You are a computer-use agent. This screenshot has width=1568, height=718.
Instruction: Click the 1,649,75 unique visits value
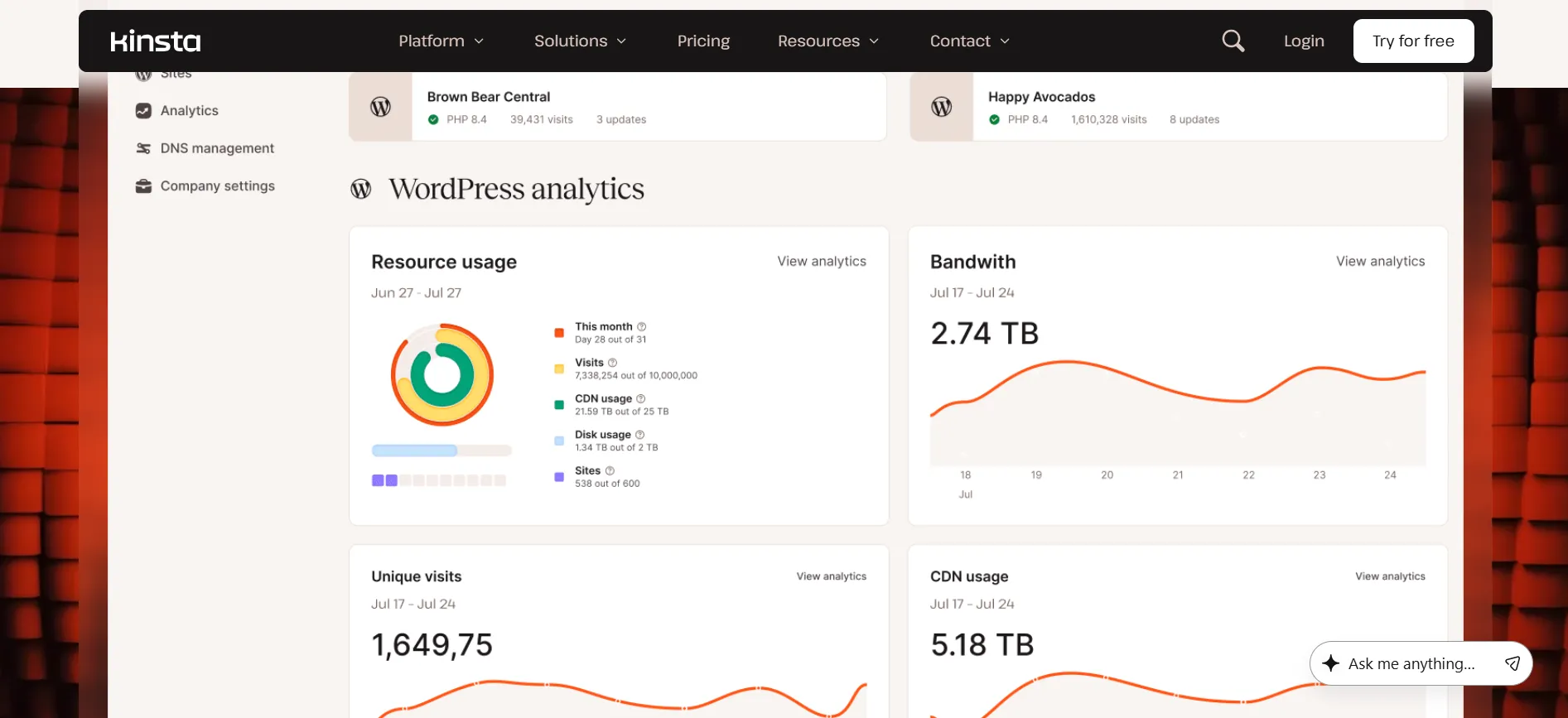[432, 644]
